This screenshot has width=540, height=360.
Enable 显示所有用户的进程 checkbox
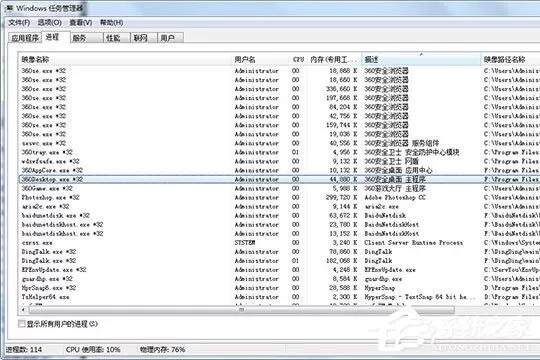pos(22,323)
